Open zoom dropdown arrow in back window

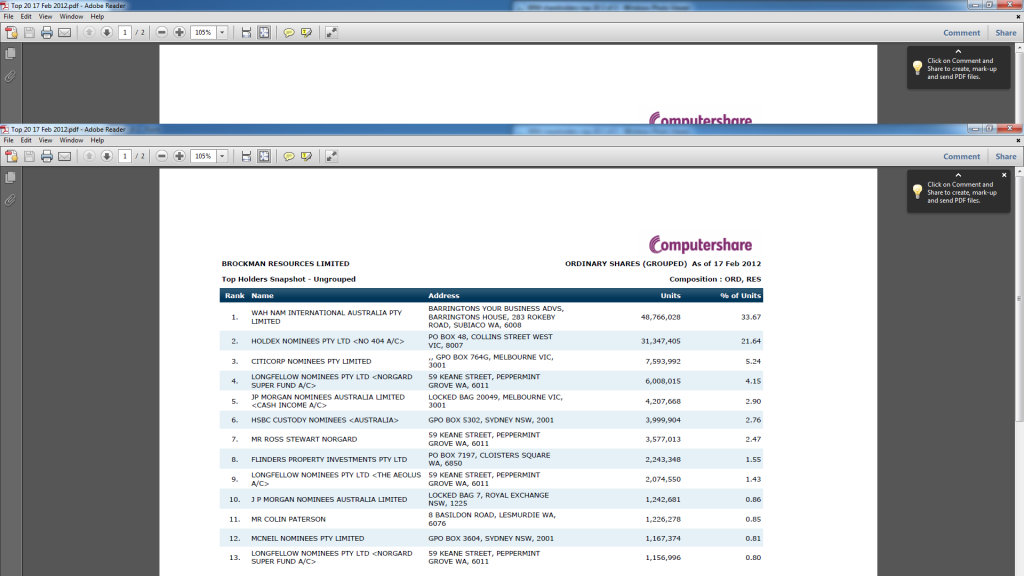[x=222, y=32]
